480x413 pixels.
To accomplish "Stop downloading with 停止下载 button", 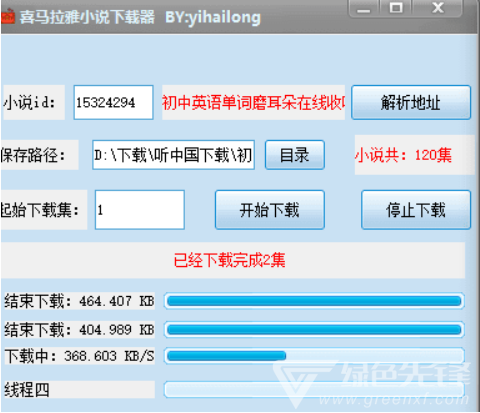I will [416, 210].
